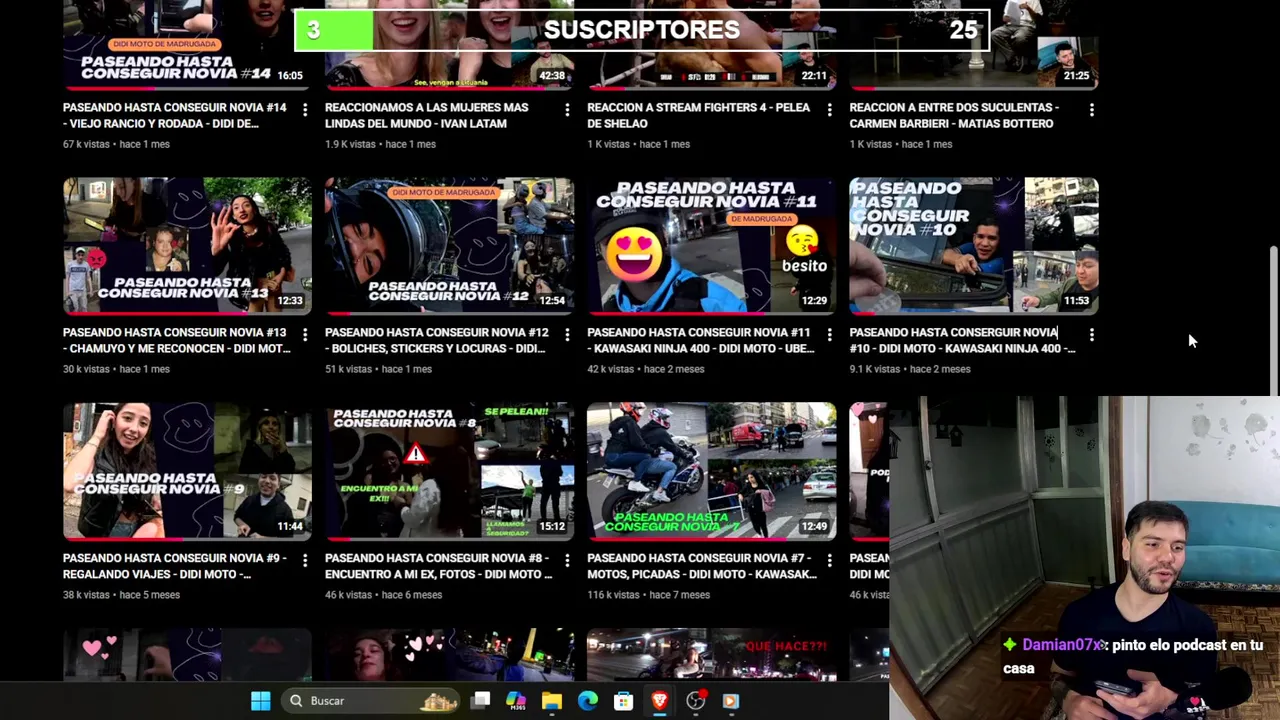Click the page vertical scrollbar thumb
Screen dimensions: 1280x720
point(1273,320)
